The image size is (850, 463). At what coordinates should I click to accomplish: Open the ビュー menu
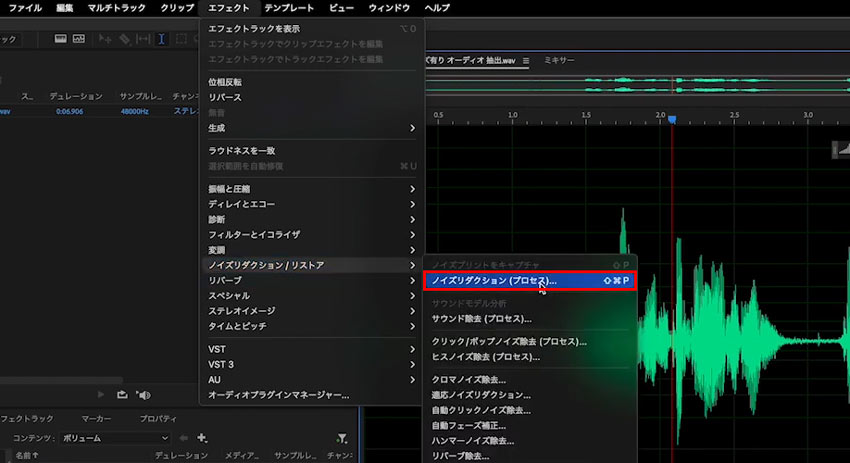(x=342, y=8)
